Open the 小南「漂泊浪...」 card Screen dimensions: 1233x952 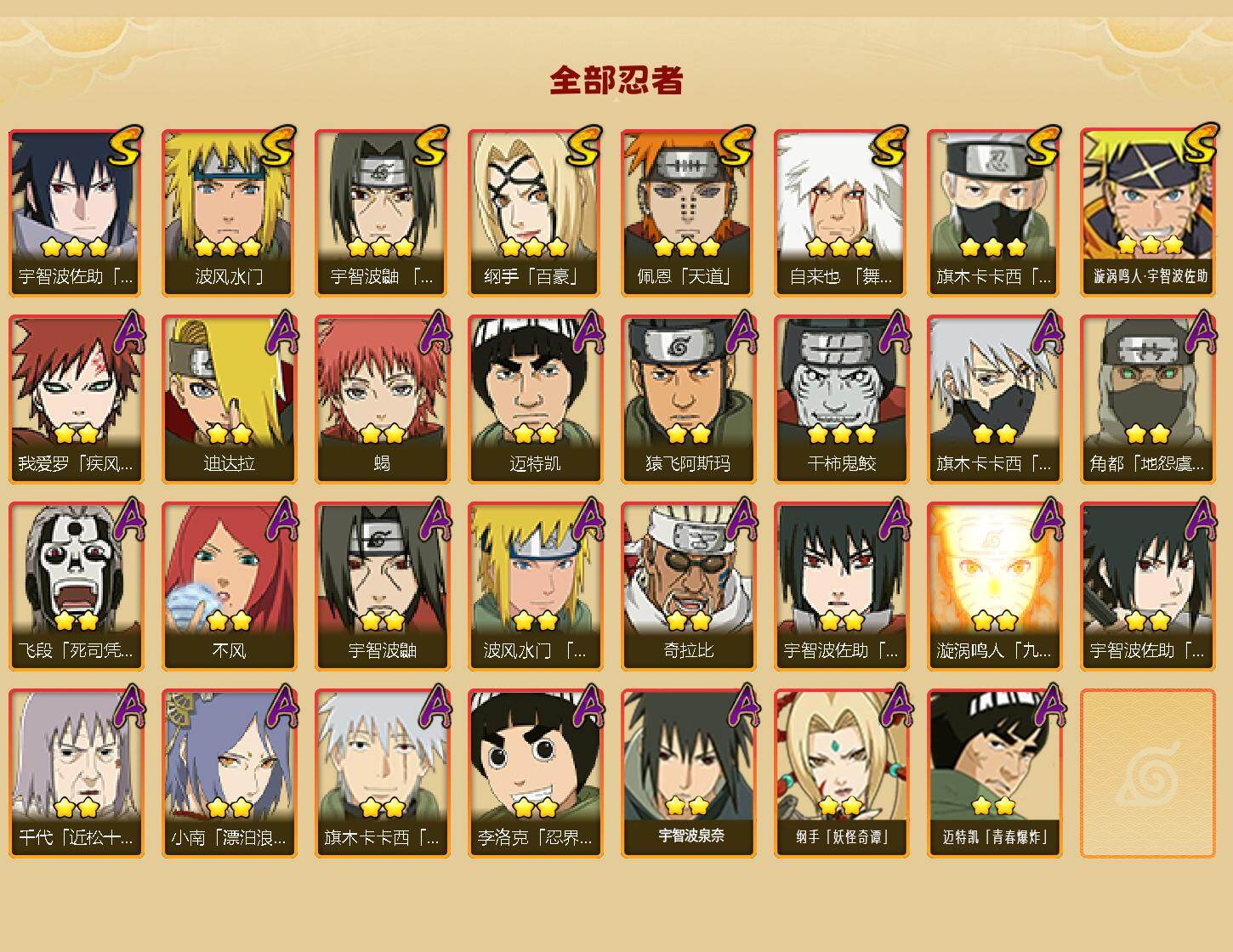click(229, 773)
